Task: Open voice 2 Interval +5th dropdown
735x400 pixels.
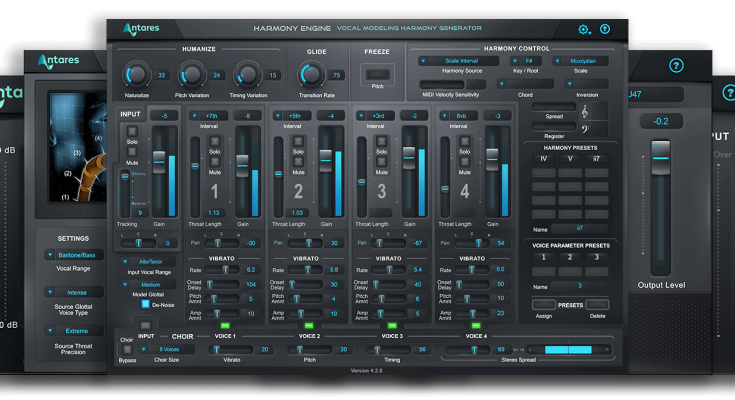Action: [x=292, y=116]
